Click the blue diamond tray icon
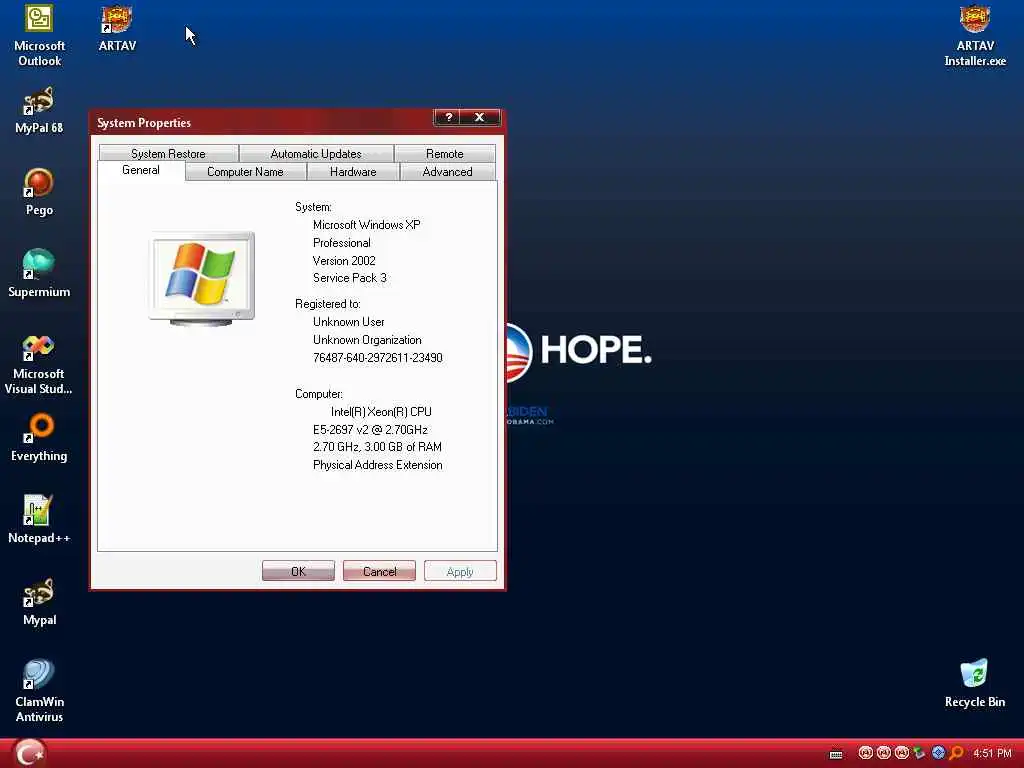This screenshot has height=768, width=1024. click(938, 753)
